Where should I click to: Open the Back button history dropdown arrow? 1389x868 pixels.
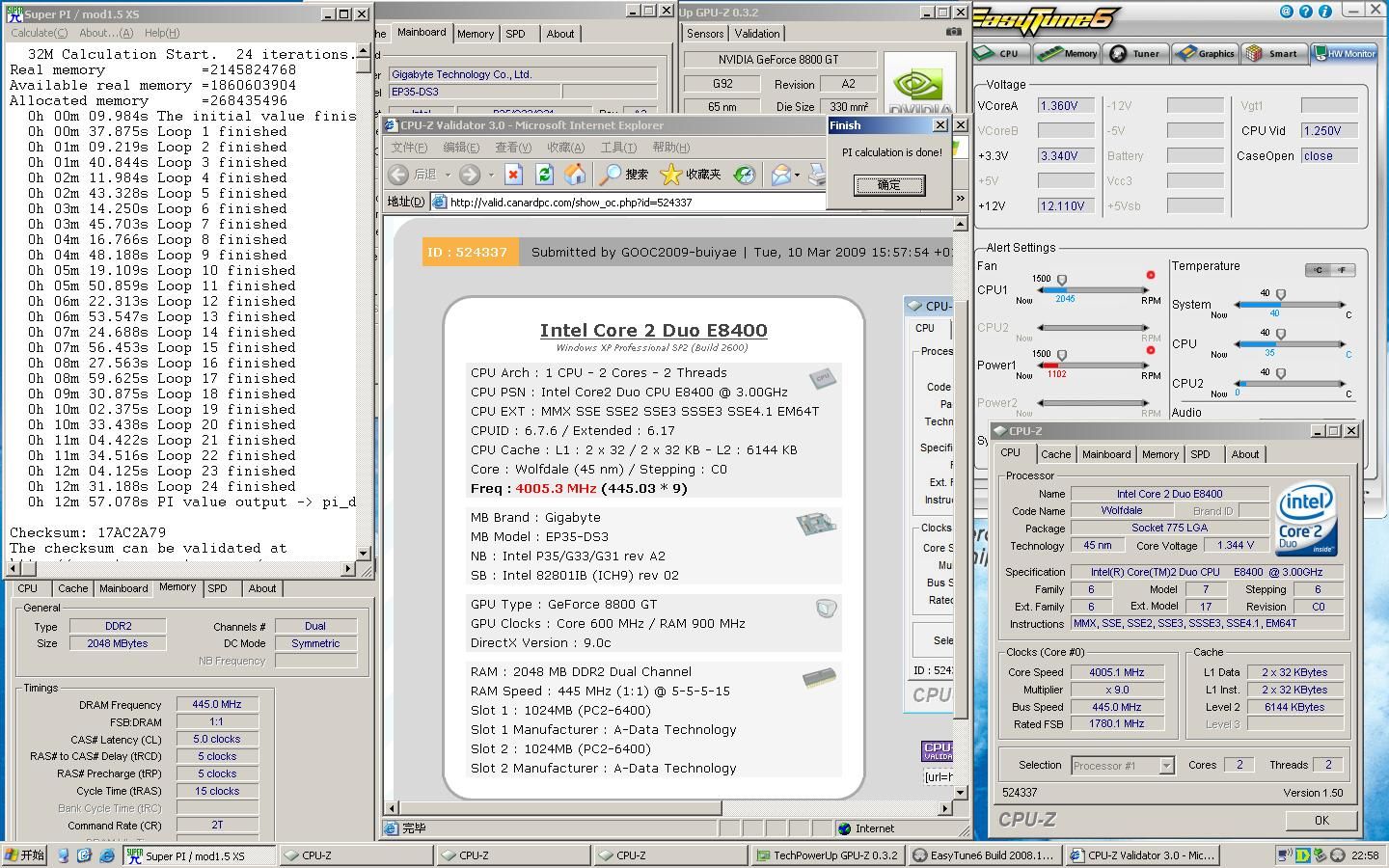448,175
